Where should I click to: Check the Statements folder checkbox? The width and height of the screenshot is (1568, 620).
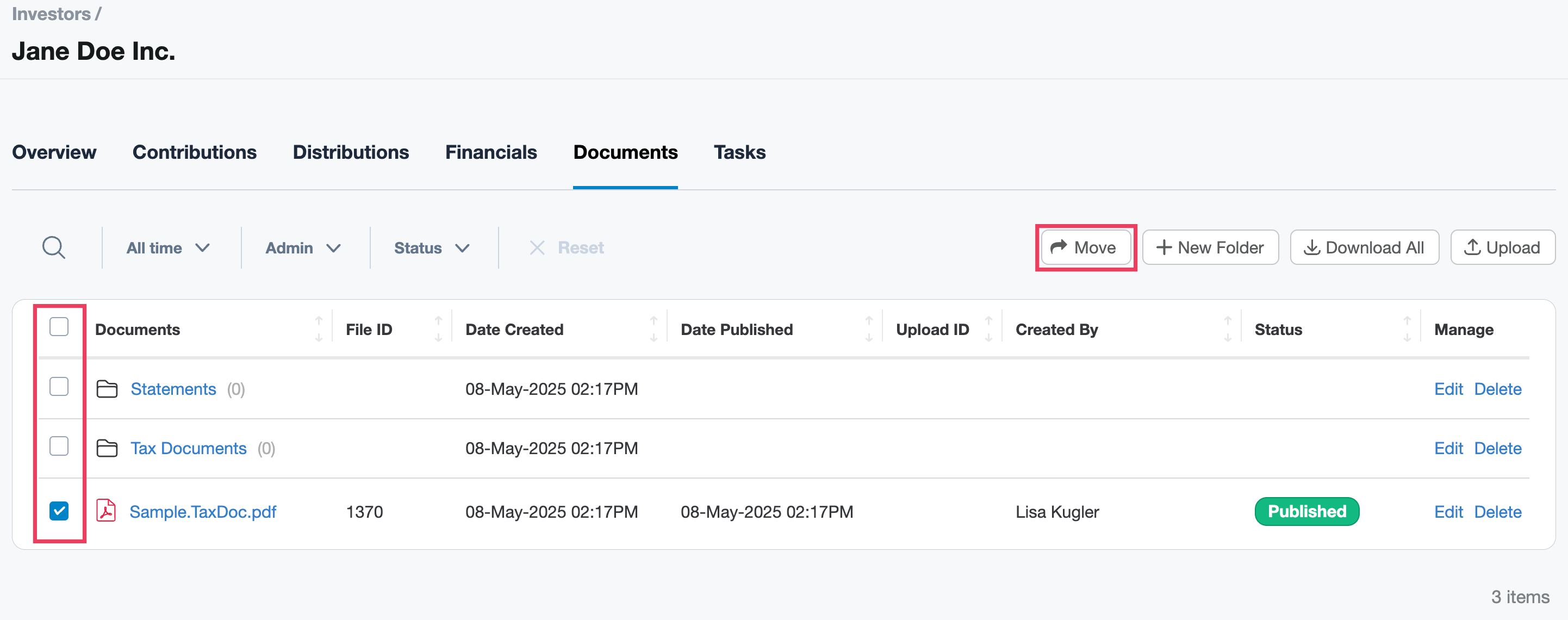pos(59,387)
